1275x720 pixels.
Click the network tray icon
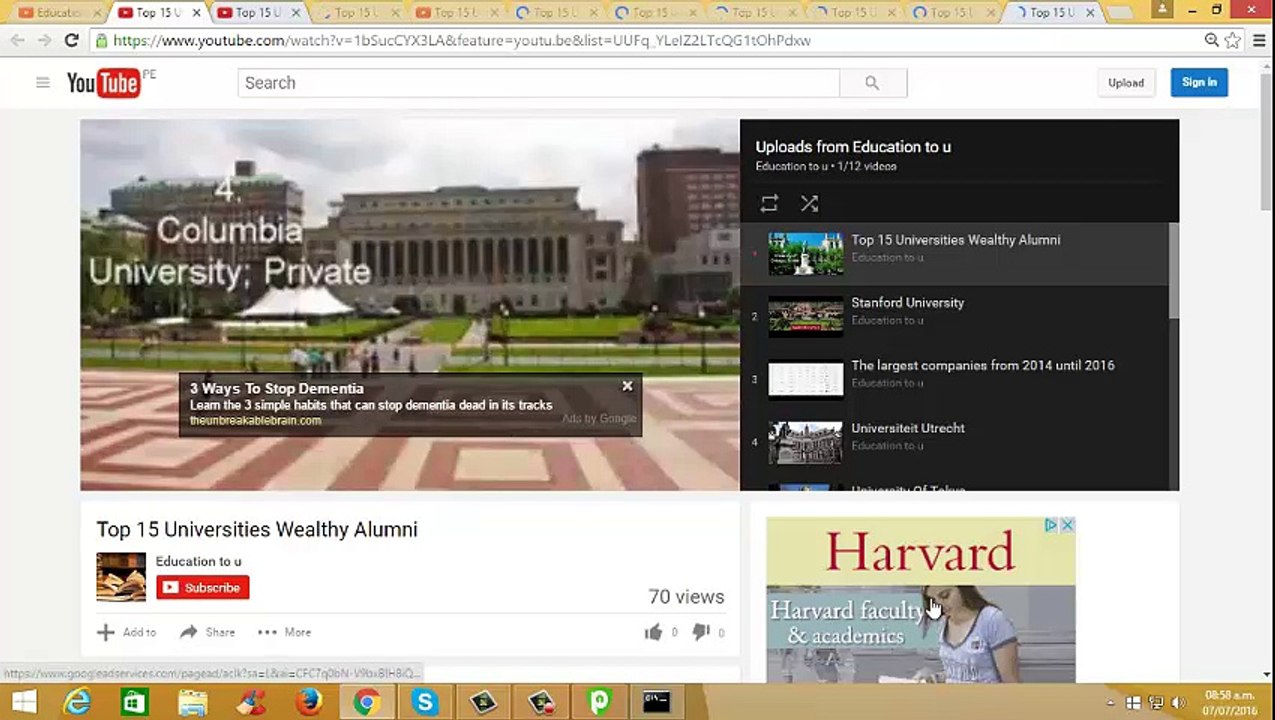point(1156,703)
